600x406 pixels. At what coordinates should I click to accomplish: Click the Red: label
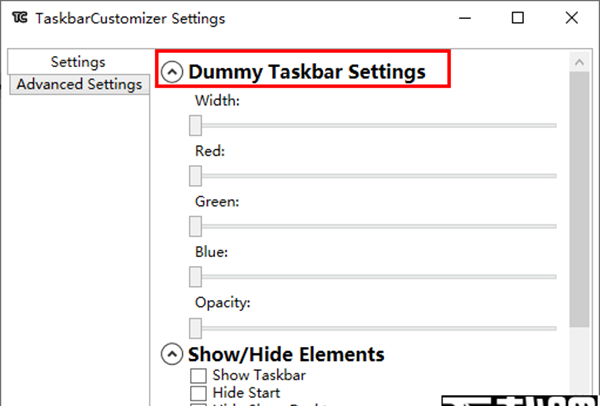point(210,151)
